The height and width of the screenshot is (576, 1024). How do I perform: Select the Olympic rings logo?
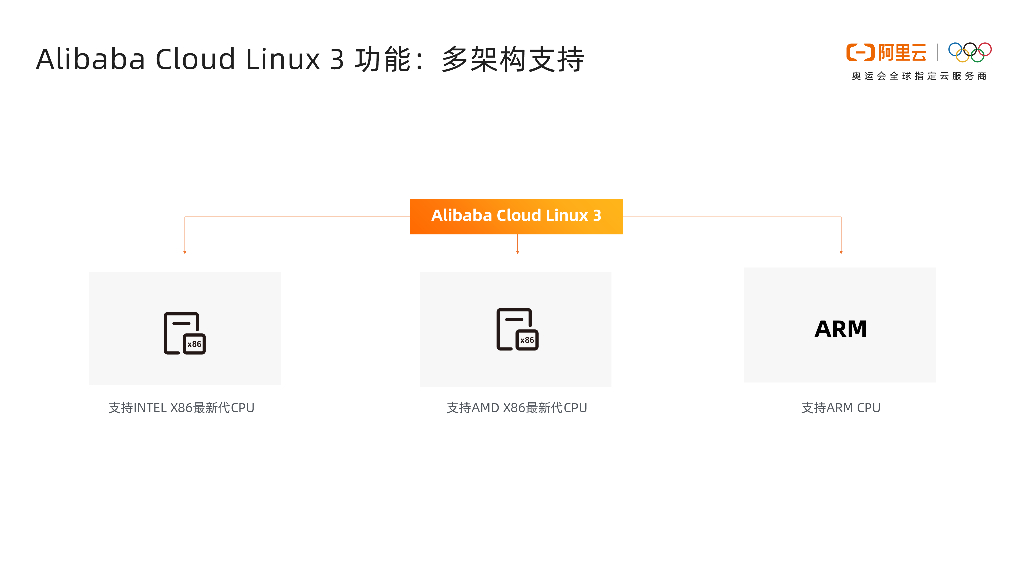[x=969, y=51]
